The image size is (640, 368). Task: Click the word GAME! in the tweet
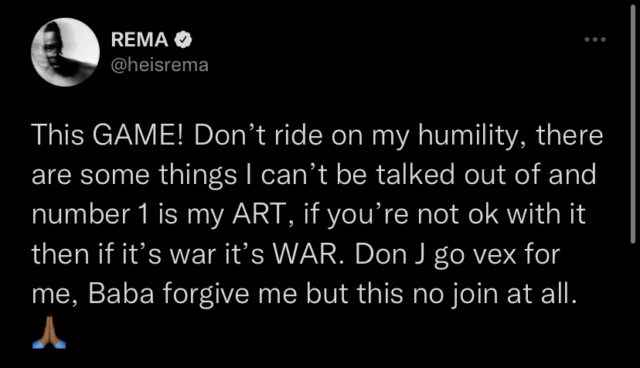pyautogui.click(x=139, y=135)
